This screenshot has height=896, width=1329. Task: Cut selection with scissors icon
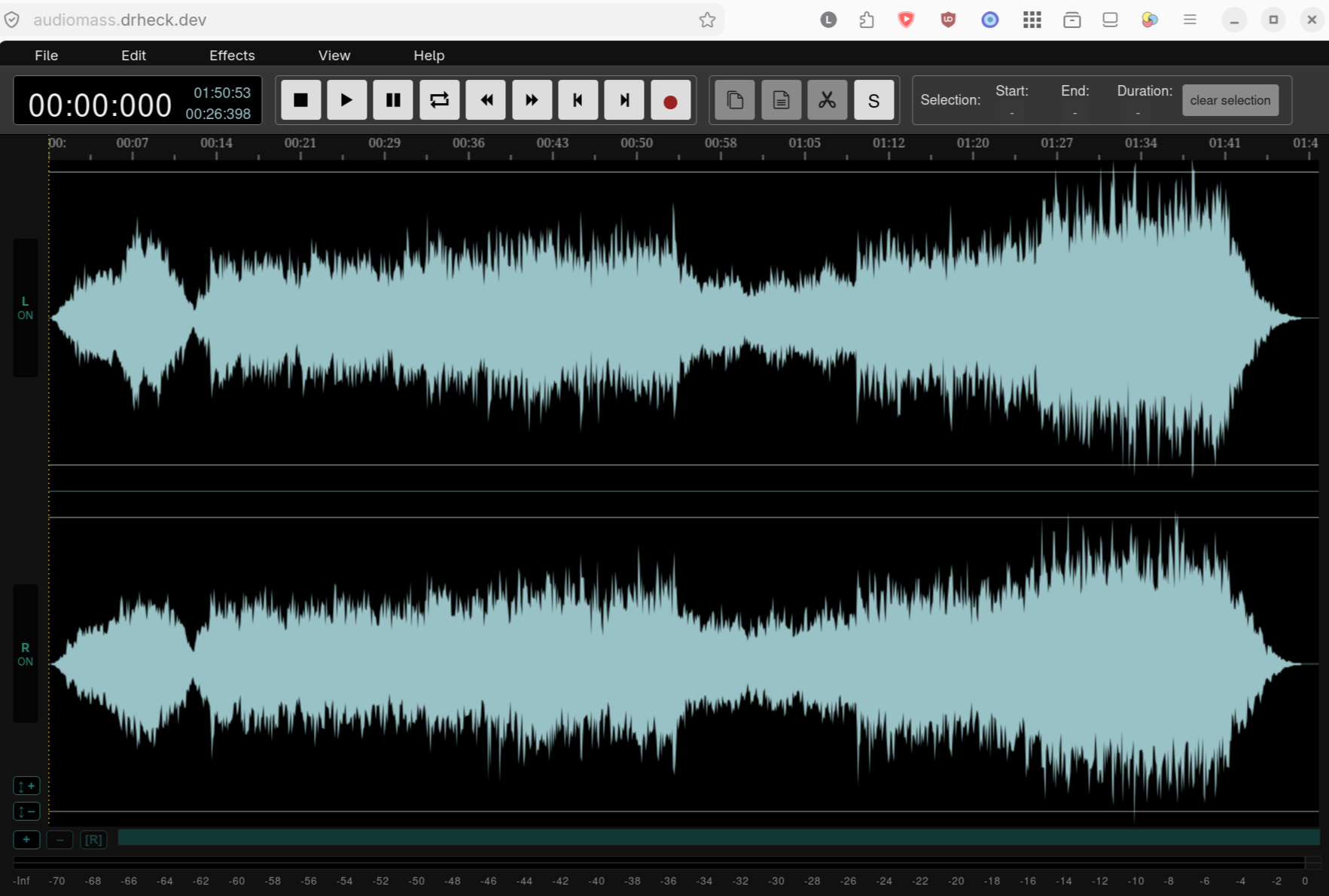[828, 99]
